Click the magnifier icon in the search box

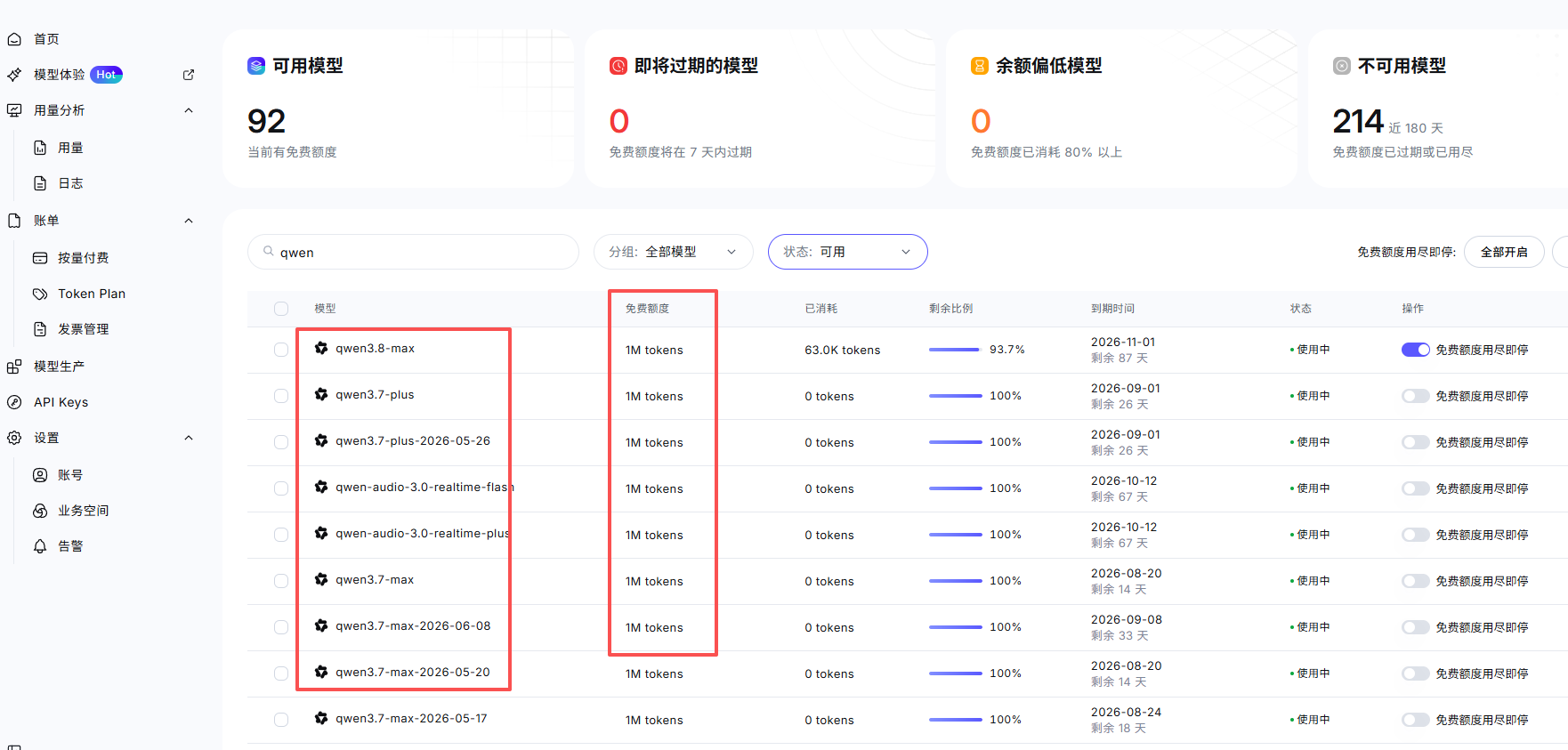269,252
